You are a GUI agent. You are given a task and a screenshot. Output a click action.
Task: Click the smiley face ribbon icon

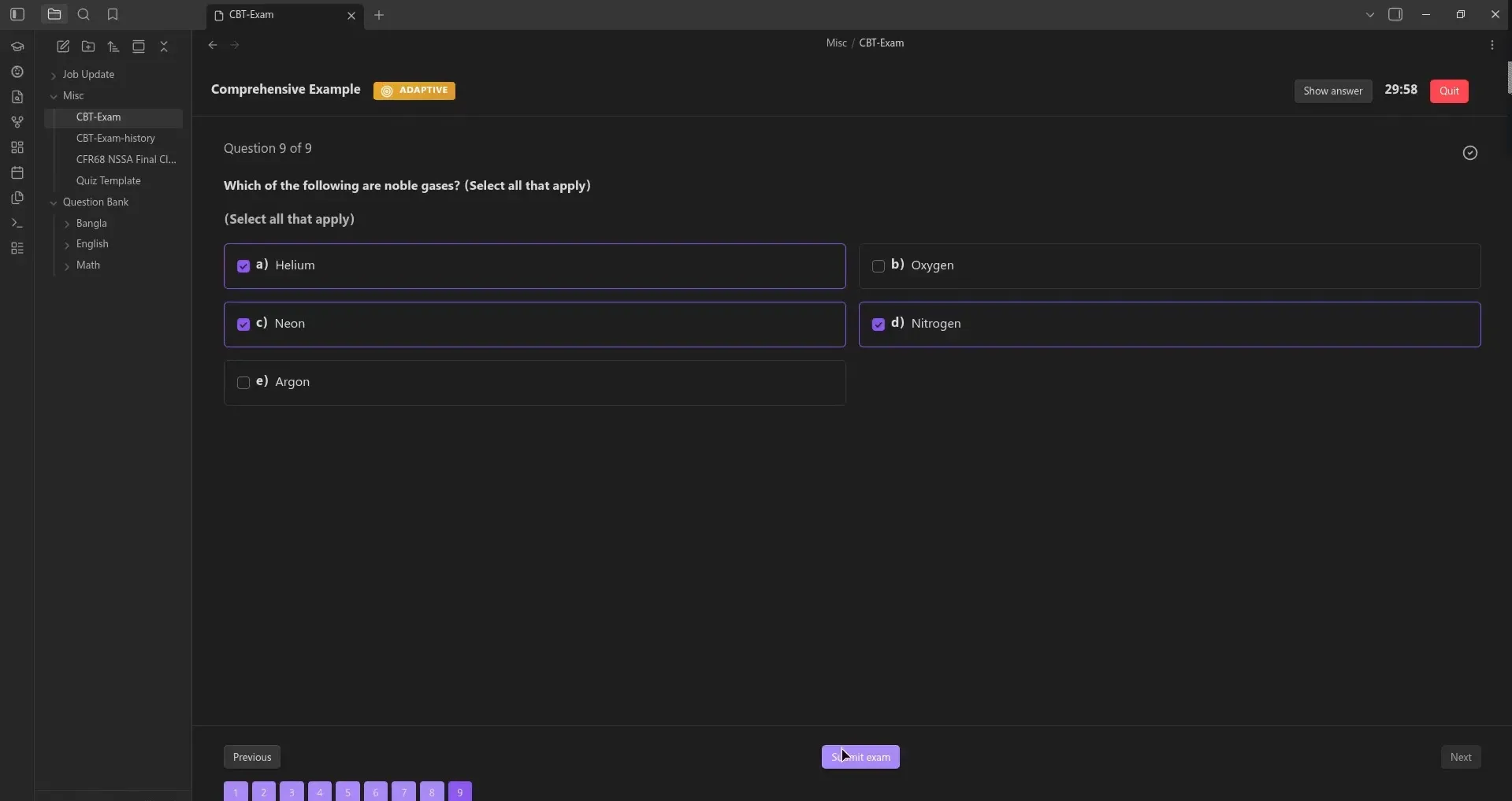(x=17, y=72)
